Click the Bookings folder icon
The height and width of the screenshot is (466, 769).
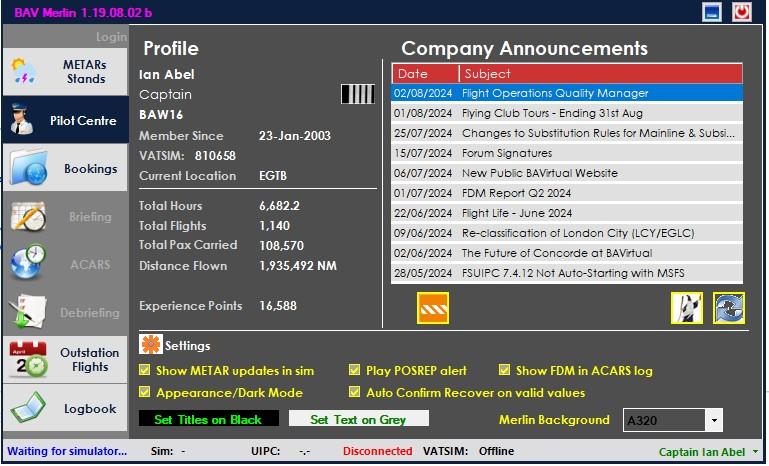pyautogui.click(x=28, y=168)
